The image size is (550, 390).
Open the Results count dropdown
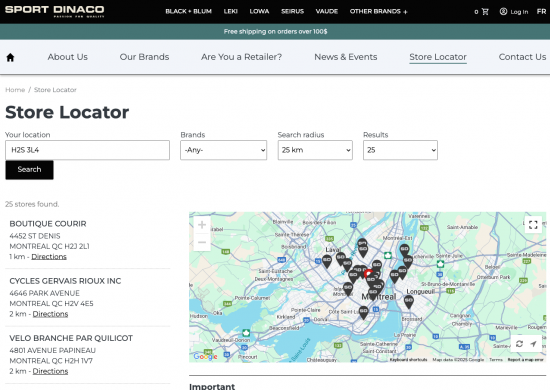(400, 150)
